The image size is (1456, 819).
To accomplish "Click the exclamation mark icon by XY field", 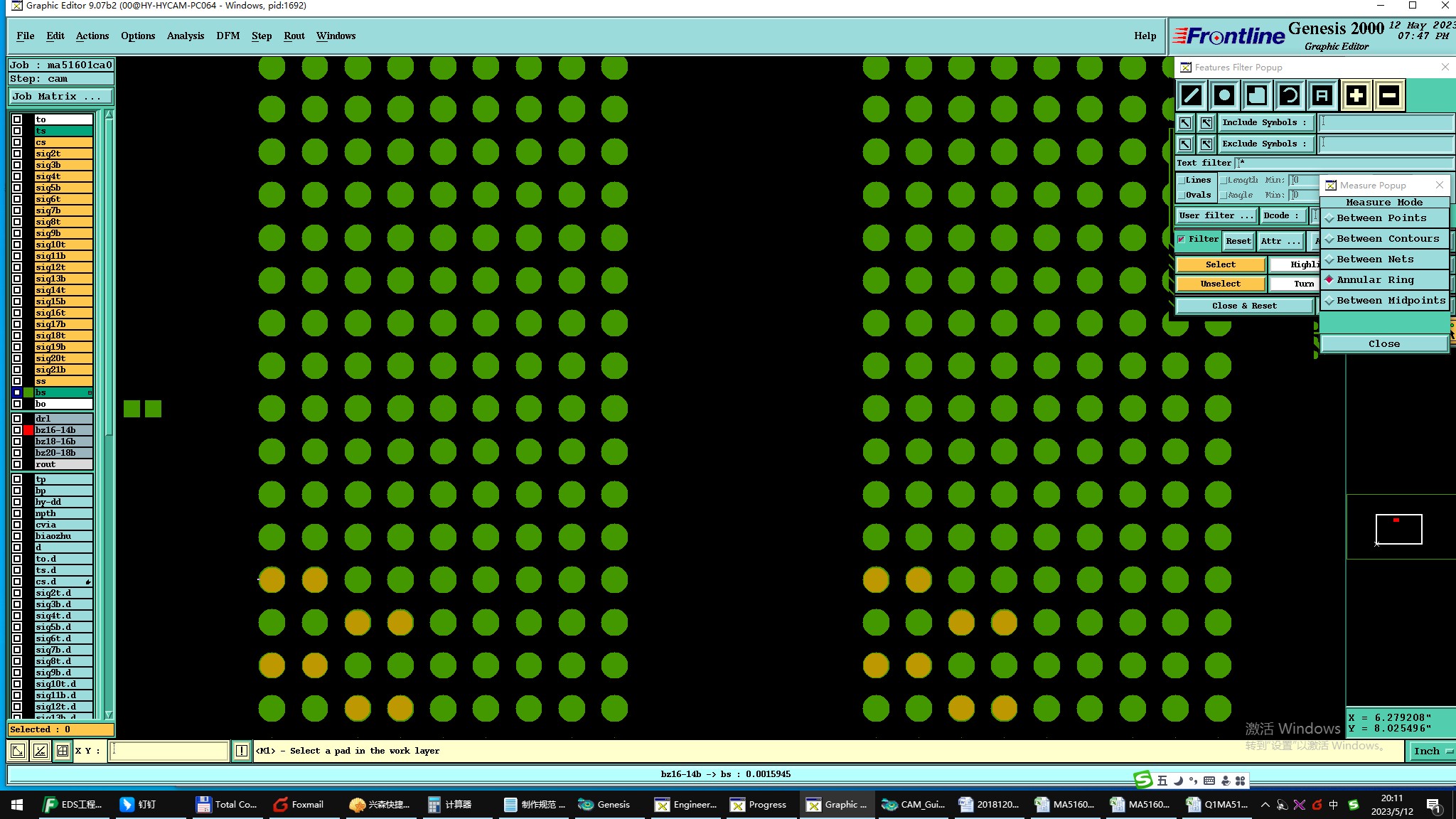I will 242,751.
